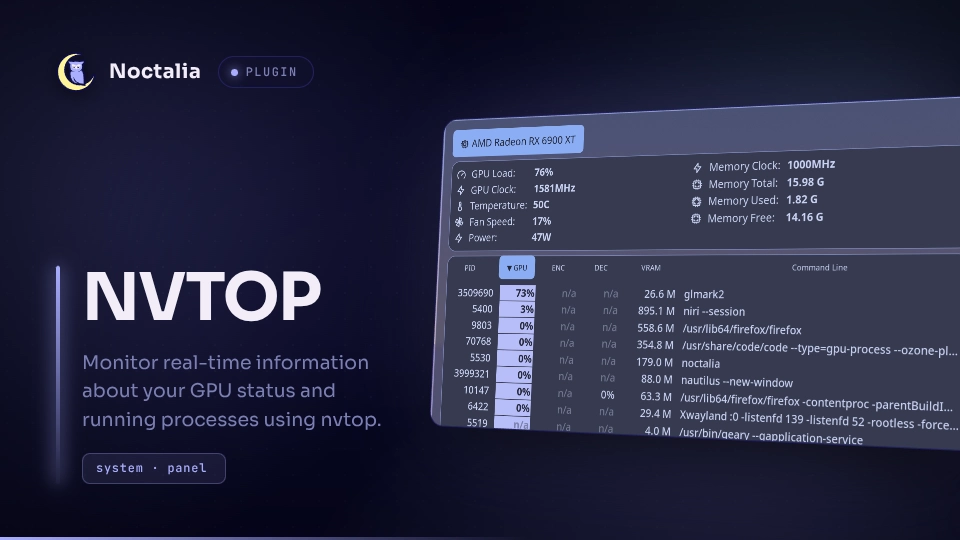960x540 pixels.
Task: Click the 73% GPU usage bar for glmark2
Action: 517,293
